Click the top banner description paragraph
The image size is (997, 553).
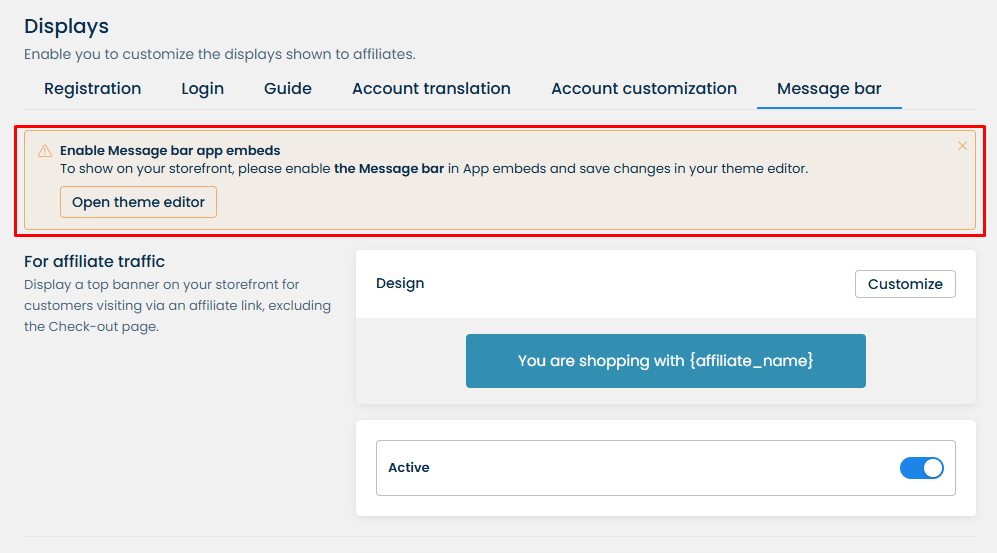coord(177,306)
